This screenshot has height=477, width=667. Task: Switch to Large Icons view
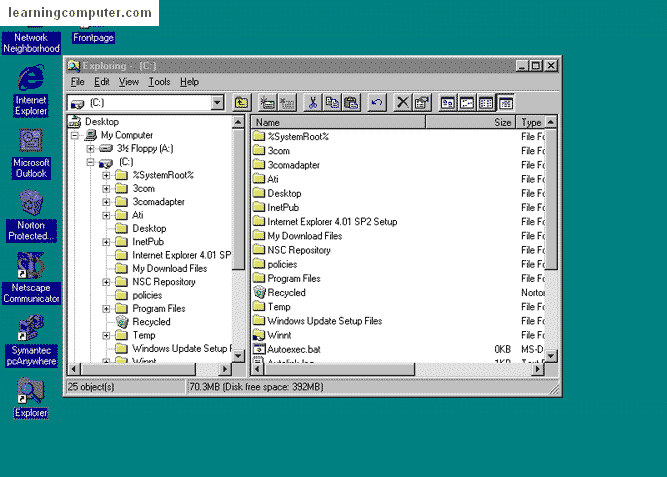448,103
